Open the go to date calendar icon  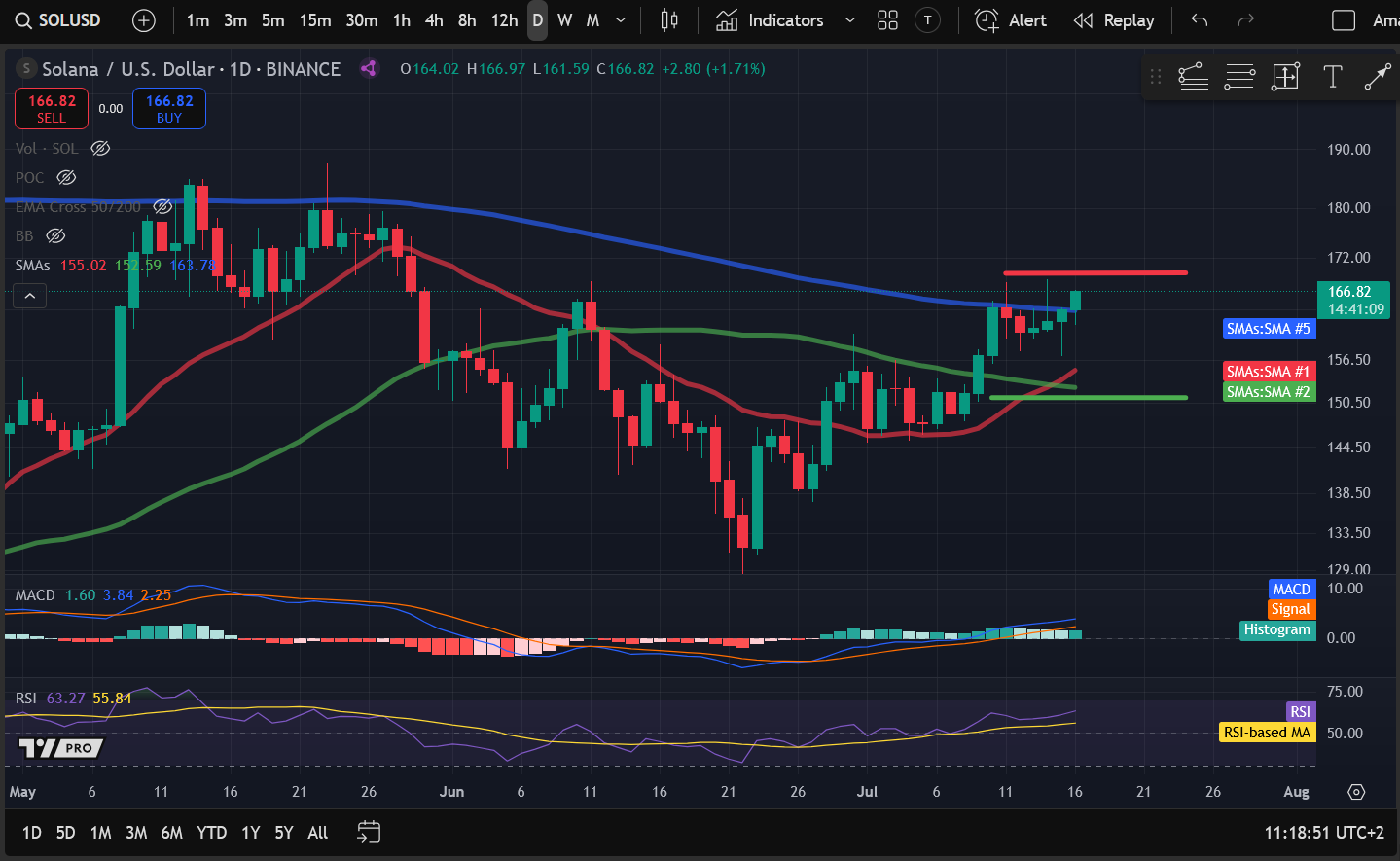[x=369, y=832]
